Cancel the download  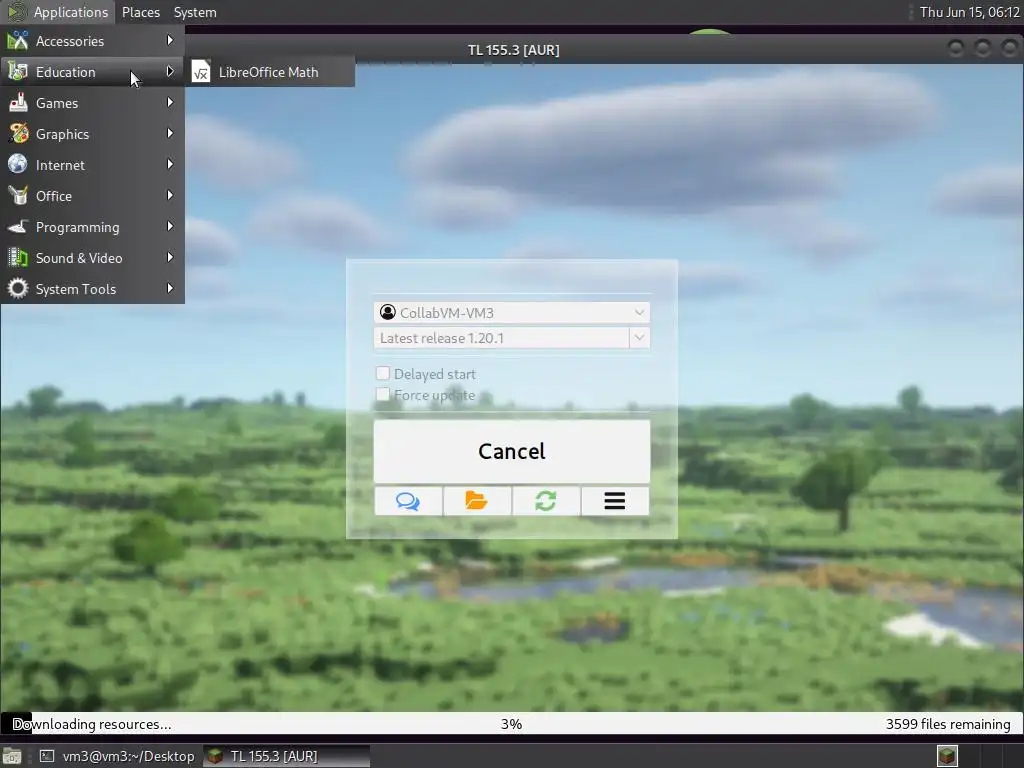point(511,451)
